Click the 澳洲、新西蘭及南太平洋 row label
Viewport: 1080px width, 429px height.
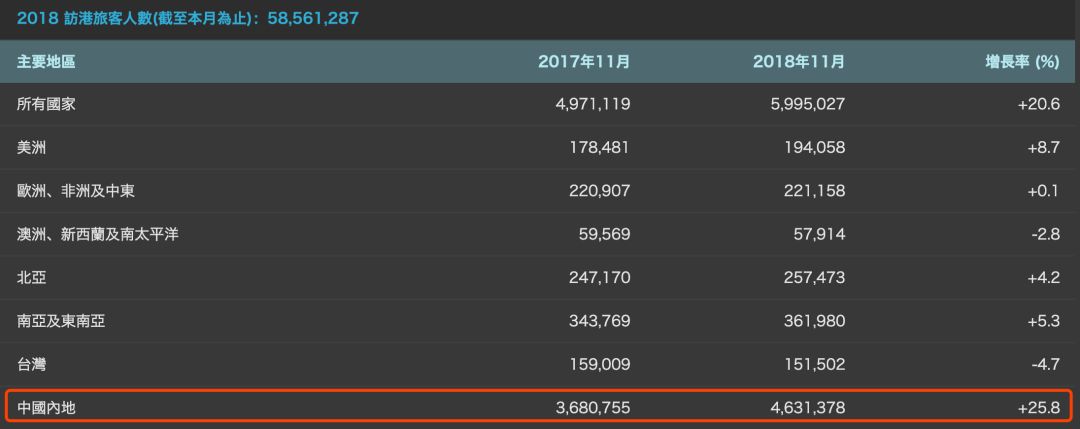tap(98, 234)
